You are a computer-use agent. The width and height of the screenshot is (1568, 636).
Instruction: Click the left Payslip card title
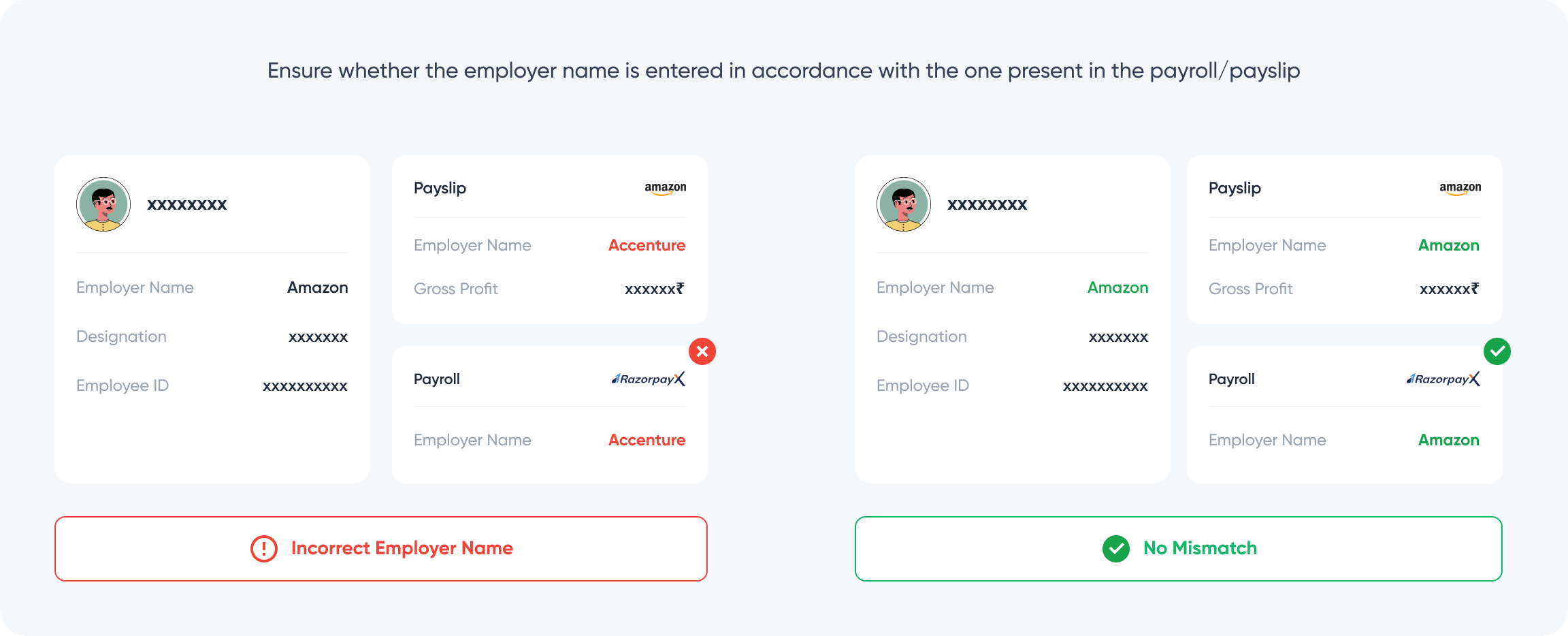440,188
